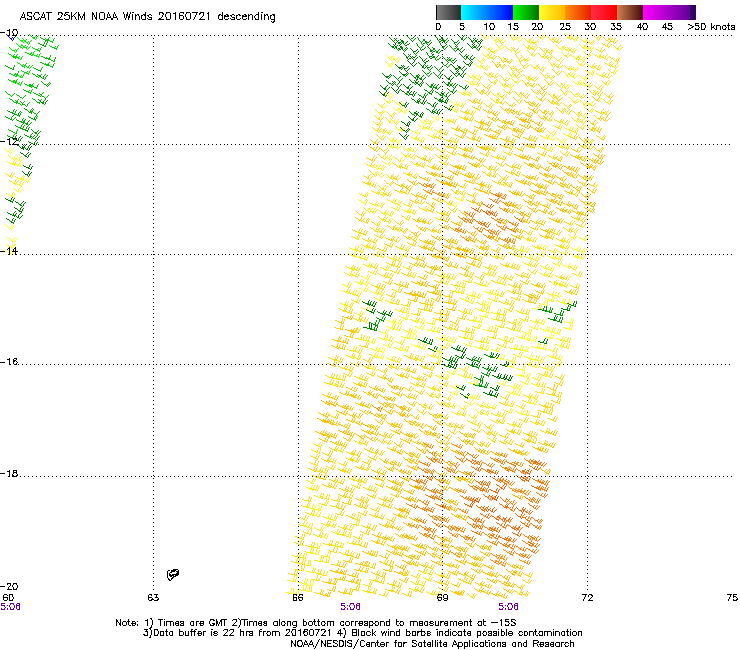Click the 5:08 time label between longitudes 69 and 72
Viewport: 740px width, 650px height.
[508, 607]
